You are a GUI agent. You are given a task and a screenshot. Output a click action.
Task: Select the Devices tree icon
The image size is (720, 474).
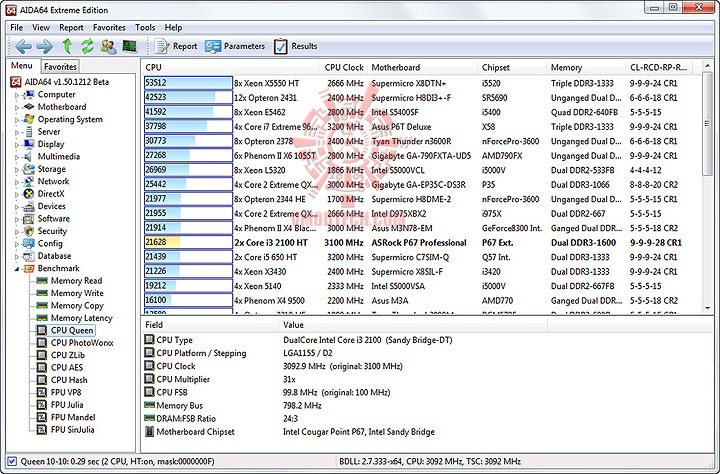[x=29, y=206]
